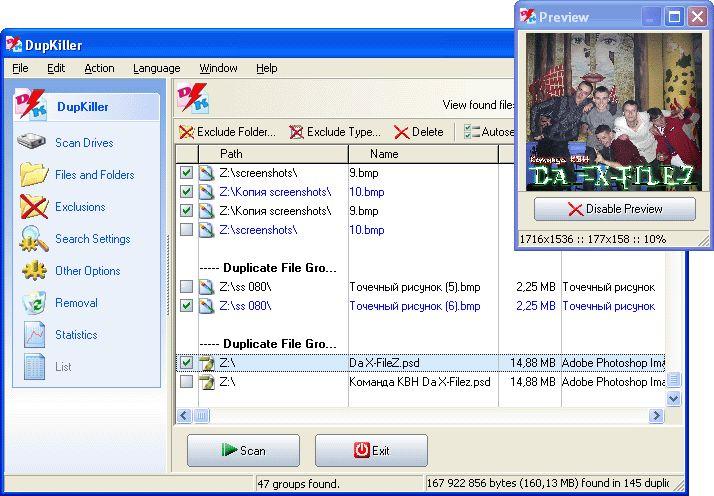The height and width of the screenshot is (496, 714).
Task: Uncheck 9.bmp in Z:\screenshots\
Action: 186,173
